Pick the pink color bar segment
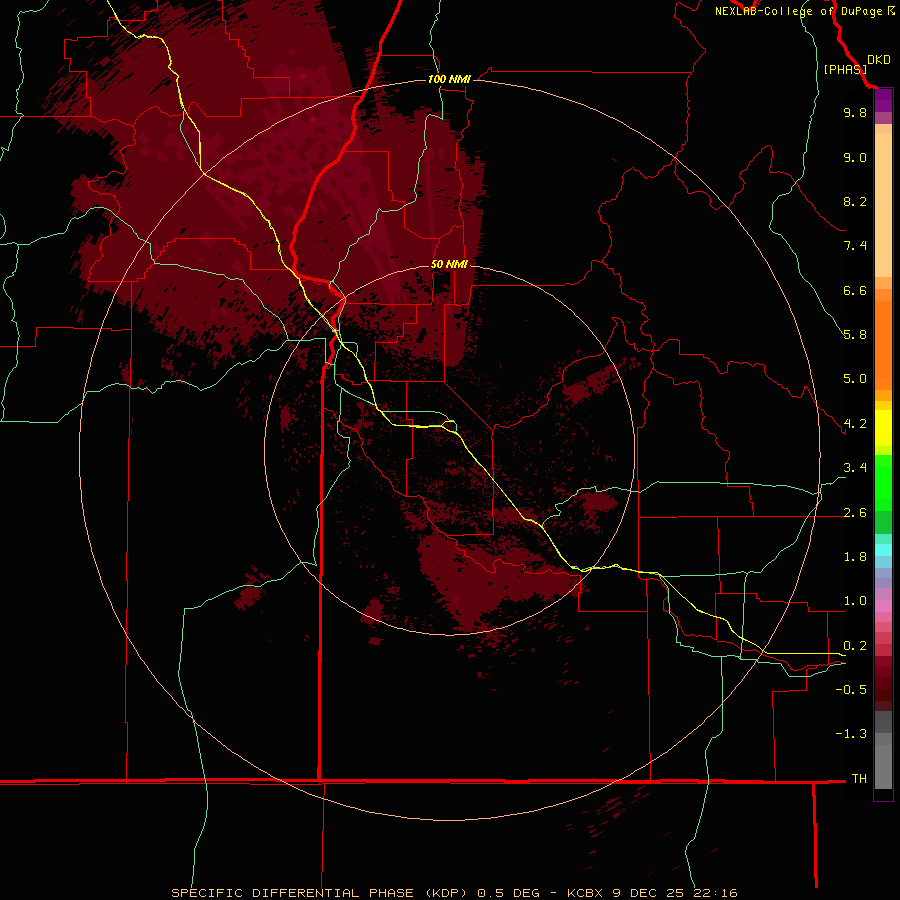This screenshot has width=900, height=900. (x=883, y=606)
